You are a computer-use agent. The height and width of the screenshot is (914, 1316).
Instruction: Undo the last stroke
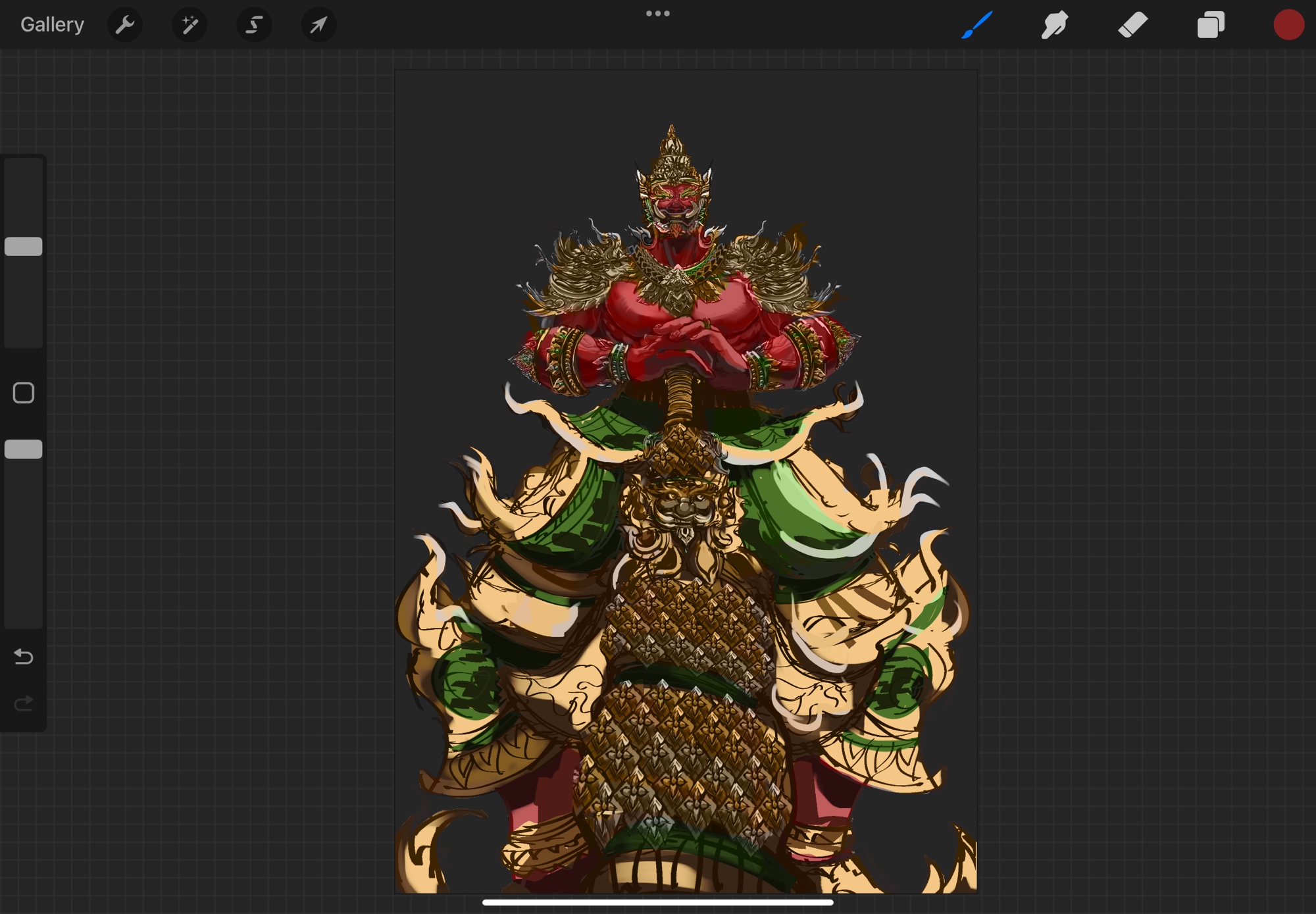pos(24,656)
